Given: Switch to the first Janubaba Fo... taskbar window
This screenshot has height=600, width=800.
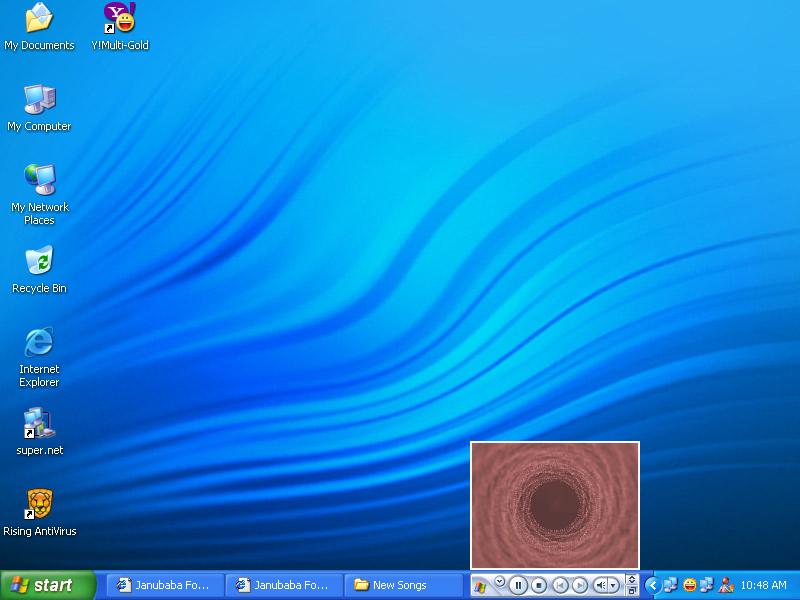Looking at the screenshot, I should (x=165, y=585).
